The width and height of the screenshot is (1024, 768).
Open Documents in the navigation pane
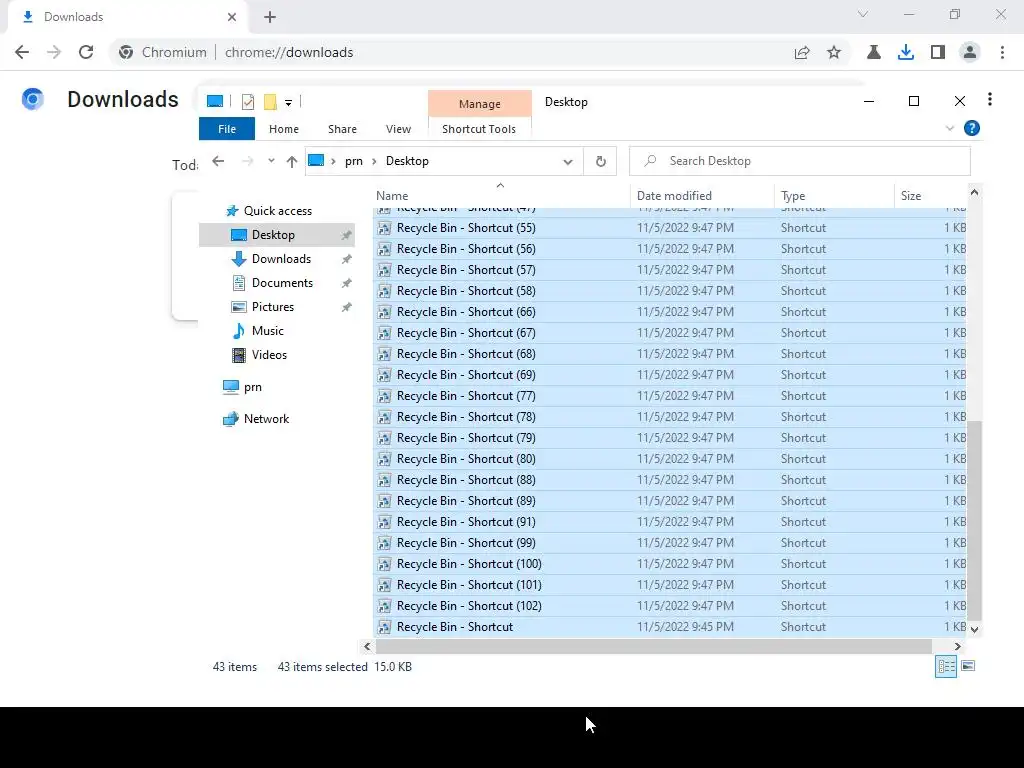point(282,283)
